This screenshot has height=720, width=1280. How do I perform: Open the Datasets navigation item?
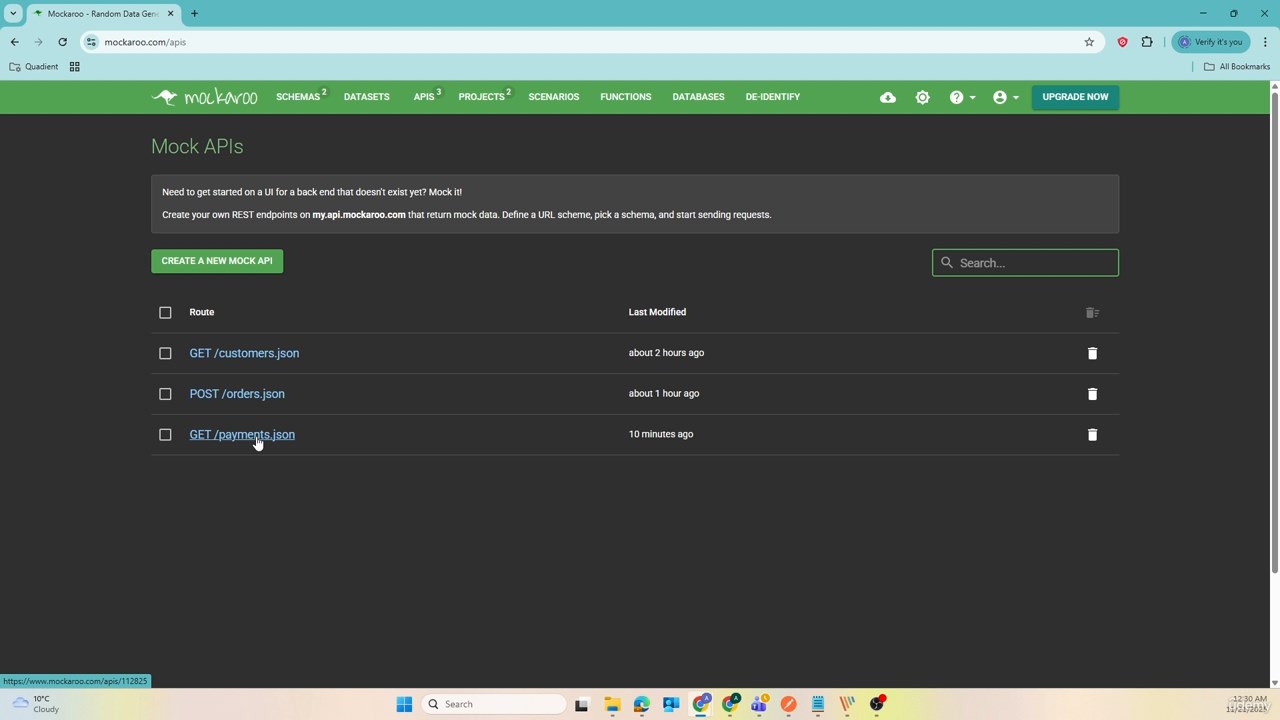(366, 97)
